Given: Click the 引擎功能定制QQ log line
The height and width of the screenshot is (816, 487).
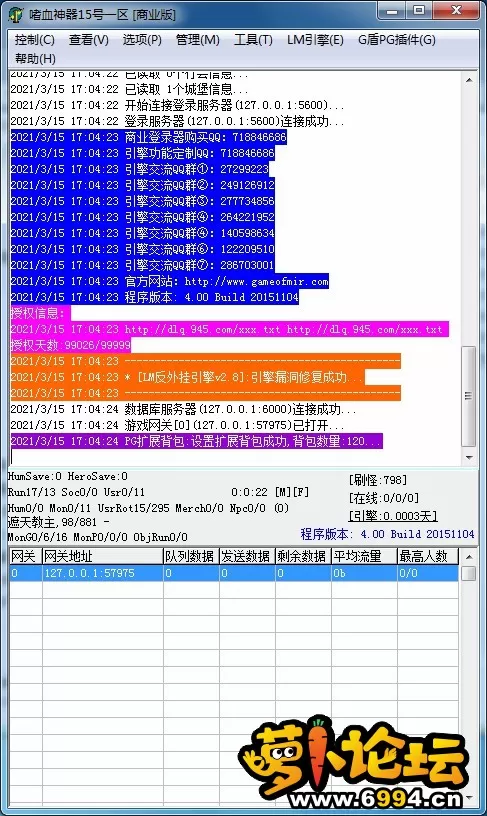Looking at the screenshot, I should click(x=143, y=154).
